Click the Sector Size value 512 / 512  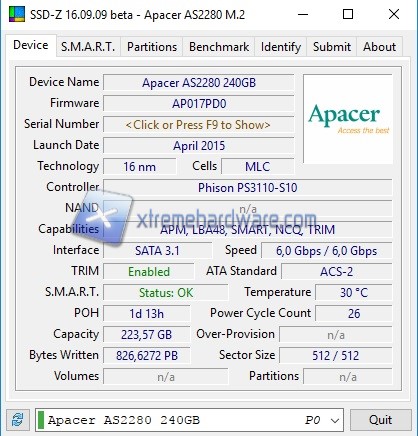point(336,356)
